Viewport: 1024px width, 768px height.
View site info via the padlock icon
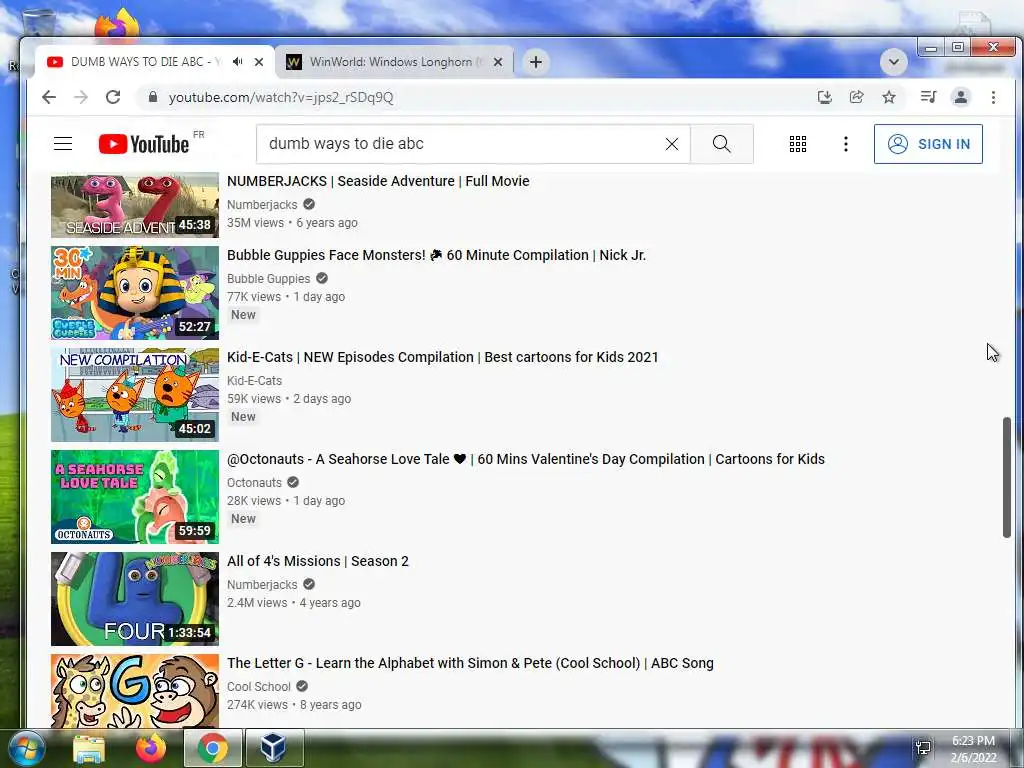coord(153,97)
